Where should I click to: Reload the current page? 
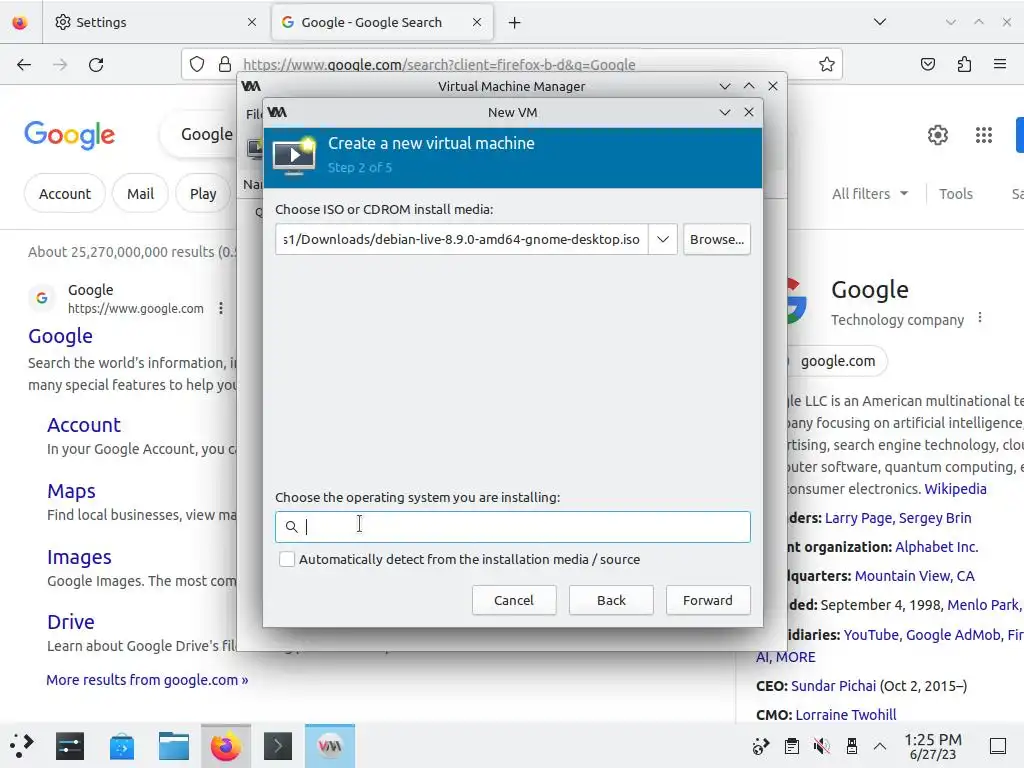(x=96, y=65)
